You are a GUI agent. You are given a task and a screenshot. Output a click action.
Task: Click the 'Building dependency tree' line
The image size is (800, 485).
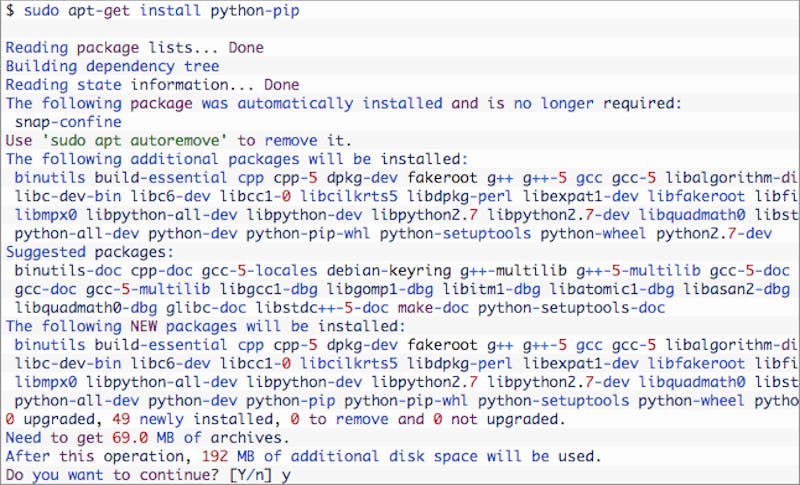pos(112,66)
